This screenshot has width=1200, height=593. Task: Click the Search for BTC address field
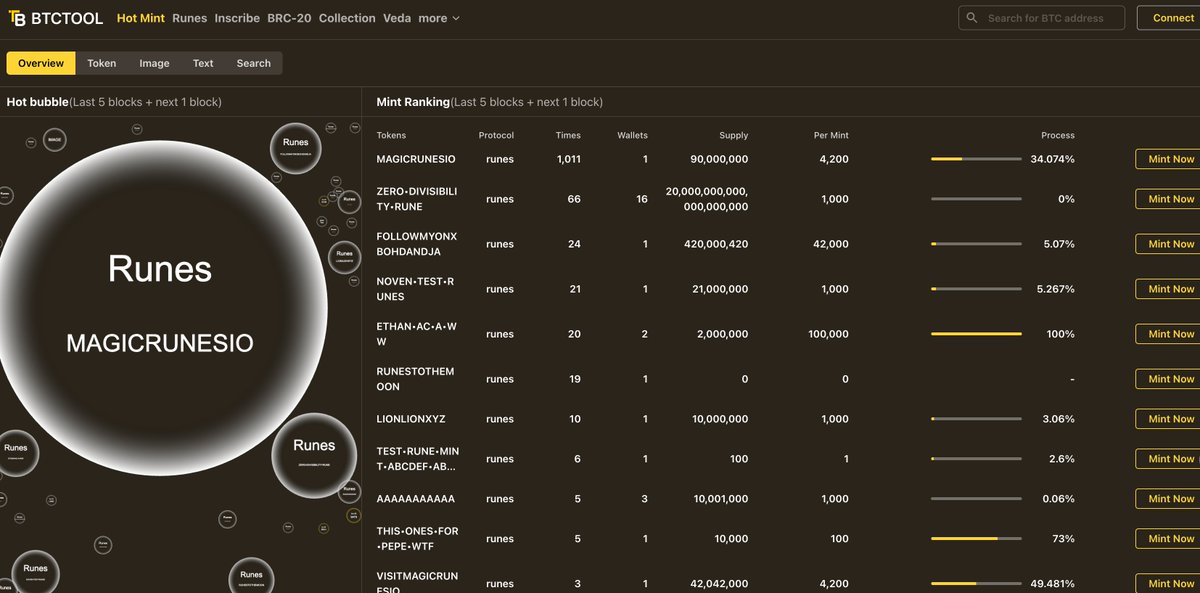coord(1041,18)
